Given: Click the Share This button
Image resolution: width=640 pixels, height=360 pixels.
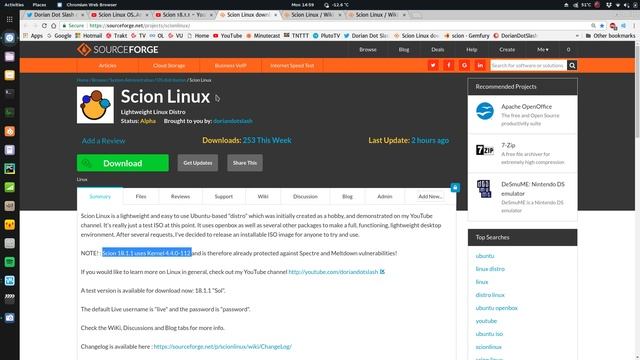Looking at the screenshot, I should (x=245, y=163).
